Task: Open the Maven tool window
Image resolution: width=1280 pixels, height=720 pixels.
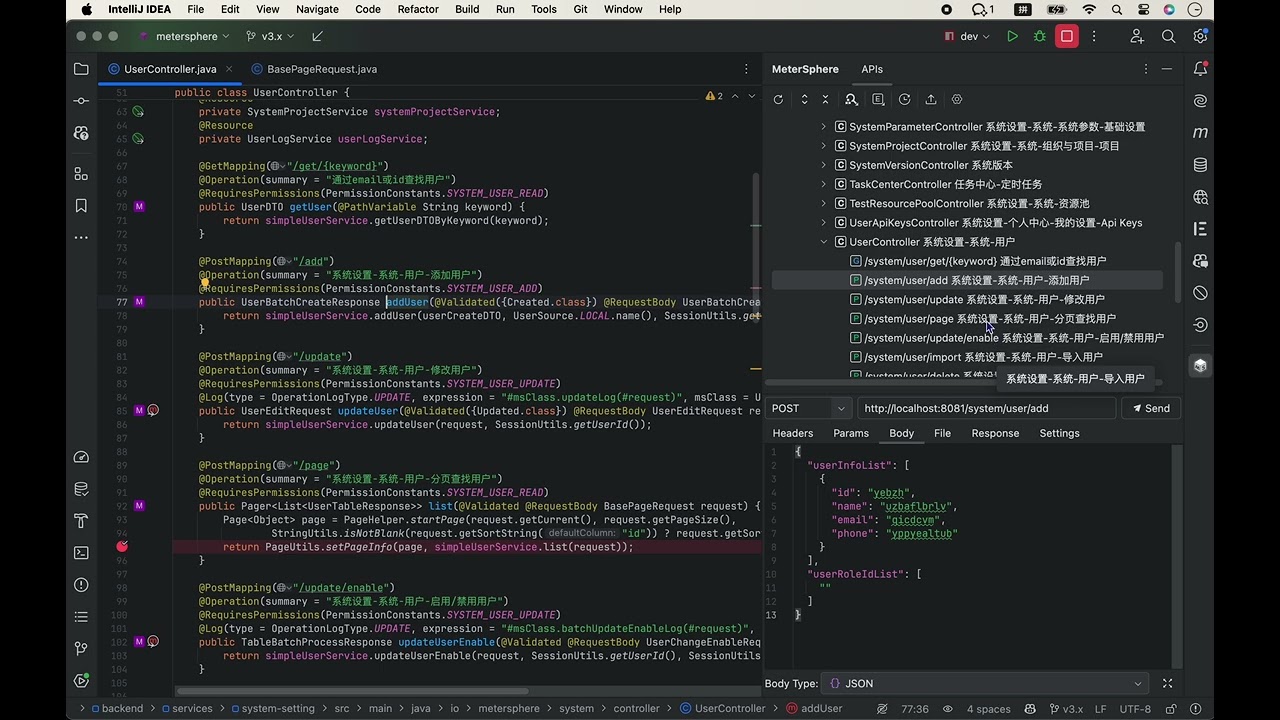Action: tap(1200, 133)
